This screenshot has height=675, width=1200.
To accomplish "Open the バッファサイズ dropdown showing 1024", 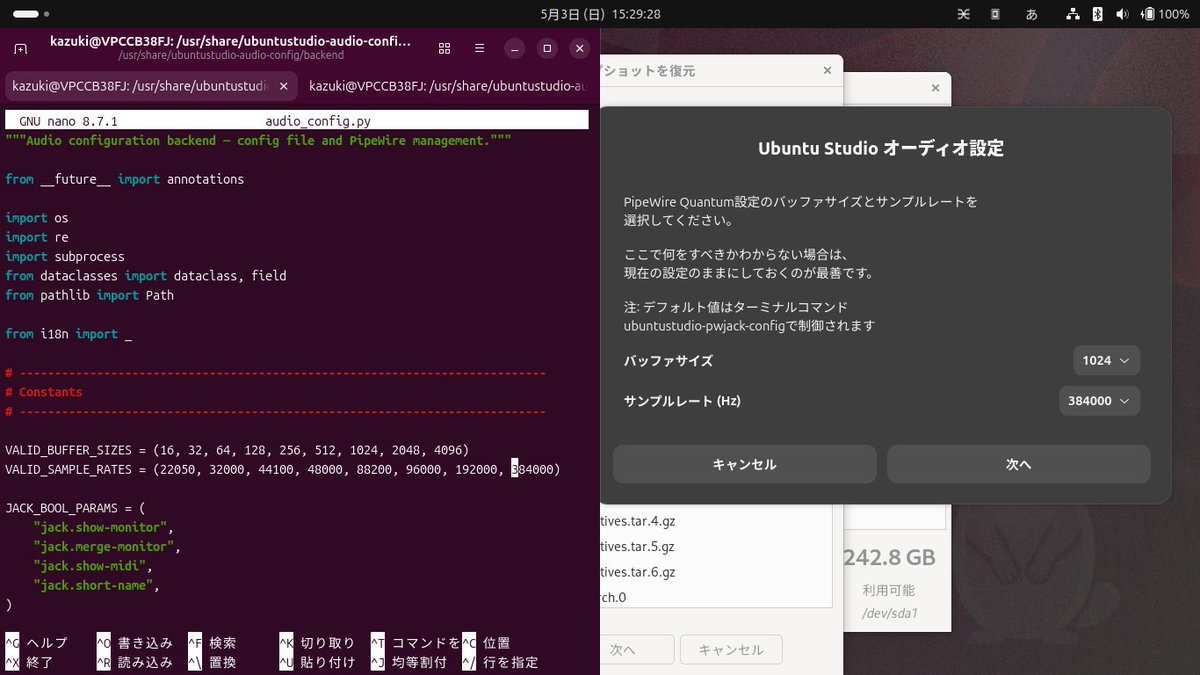I will pos(1106,360).
